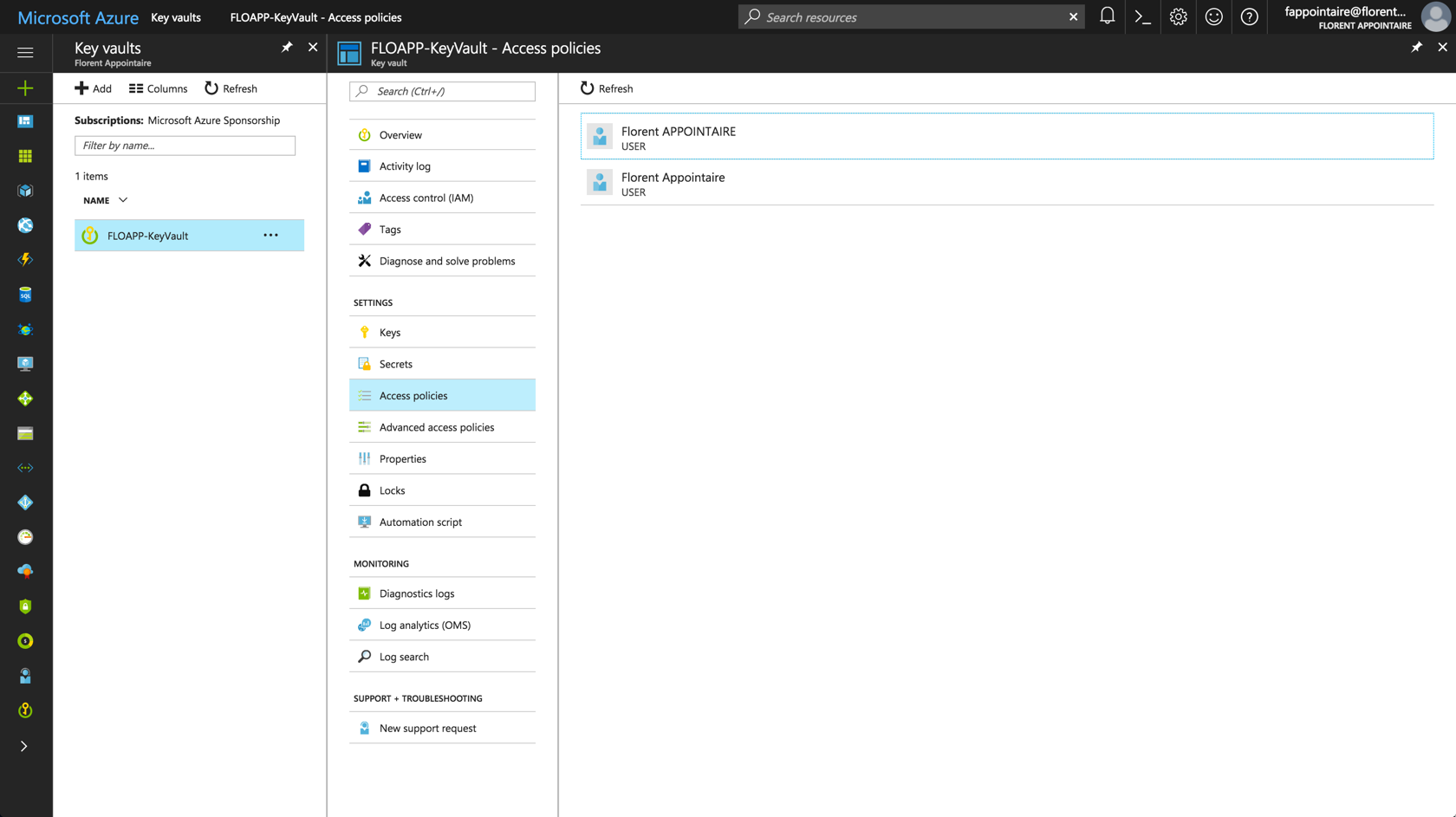Click the Microsoft Azure home link

pyautogui.click(x=78, y=17)
